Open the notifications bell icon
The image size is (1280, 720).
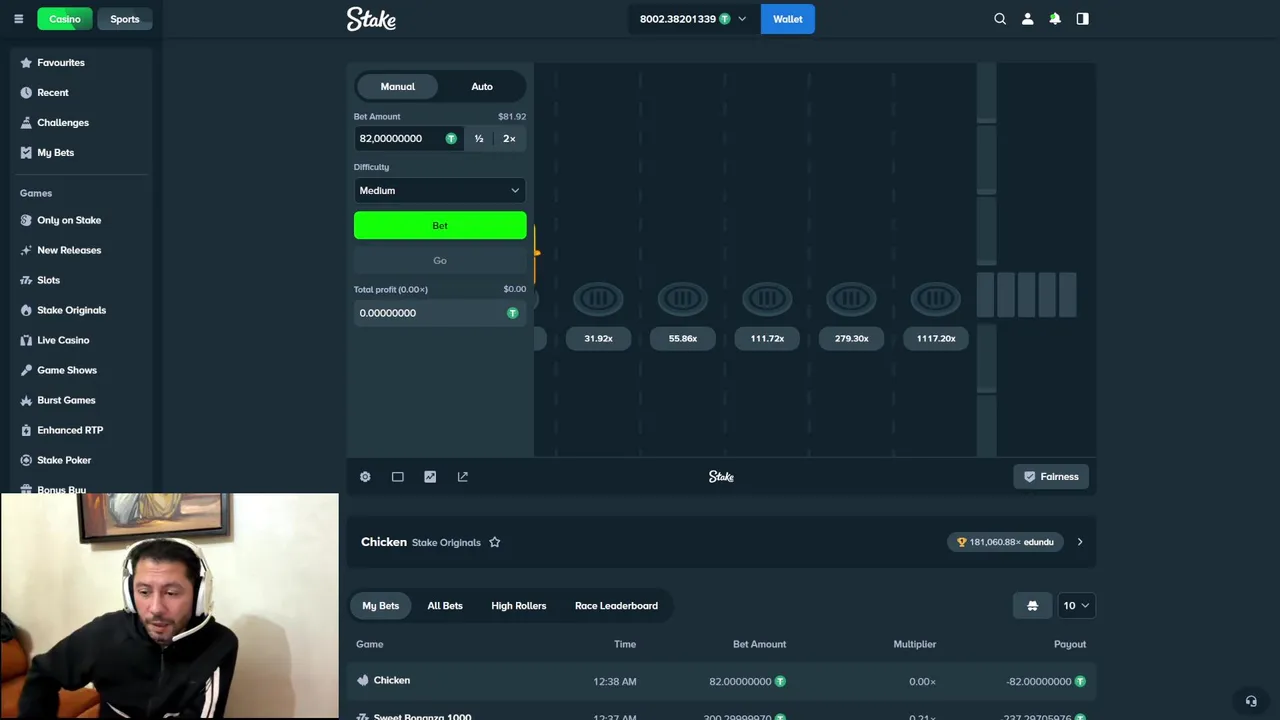point(1055,19)
